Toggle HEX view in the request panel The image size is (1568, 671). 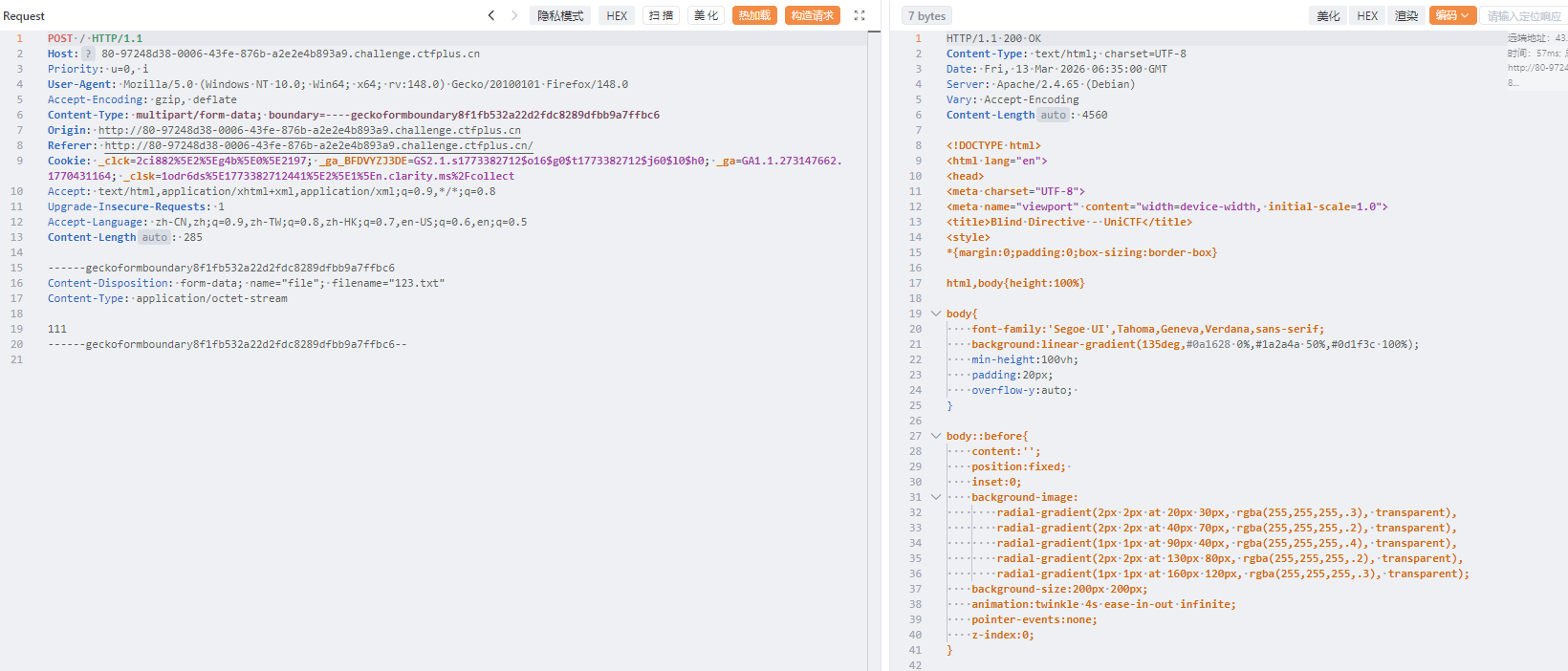[x=617, y=15]
